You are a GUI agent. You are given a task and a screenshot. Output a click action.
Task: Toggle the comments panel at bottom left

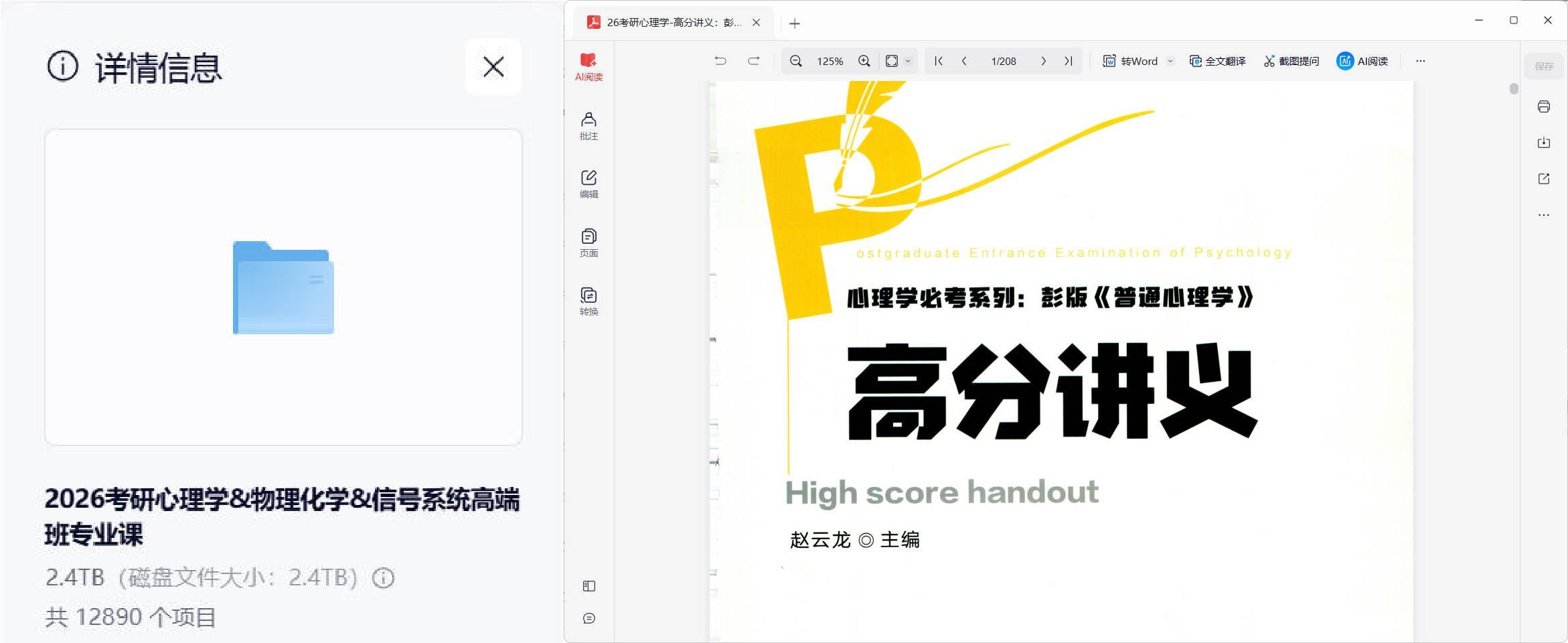(589, 618)
